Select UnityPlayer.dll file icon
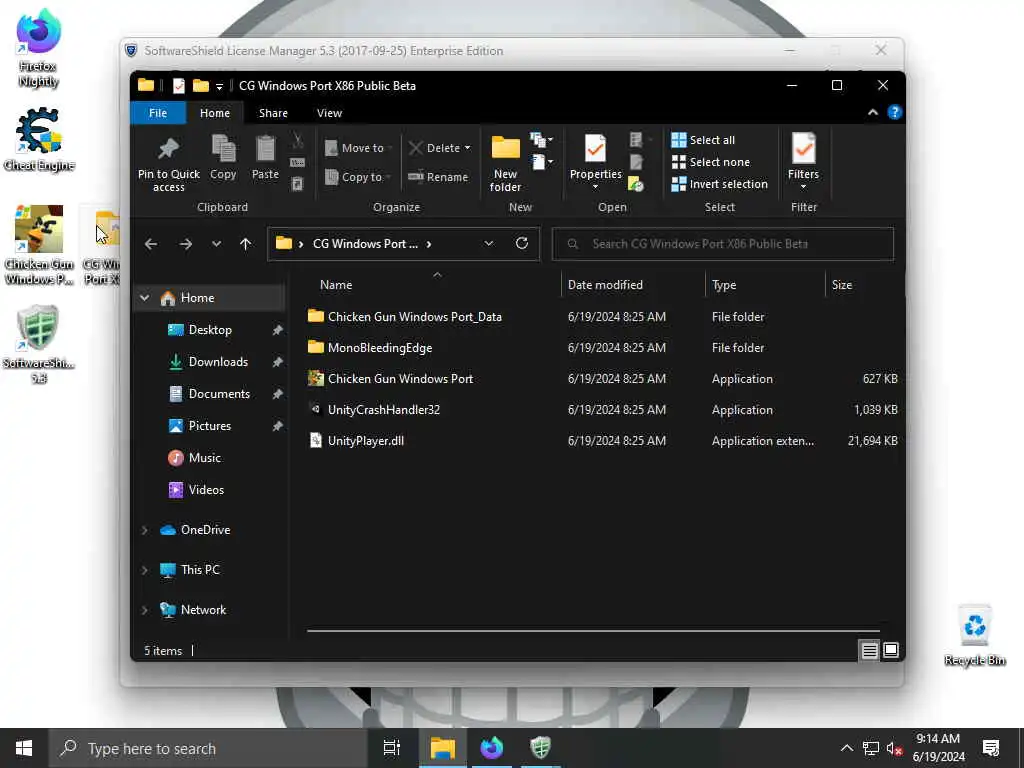 pos(316,441)
